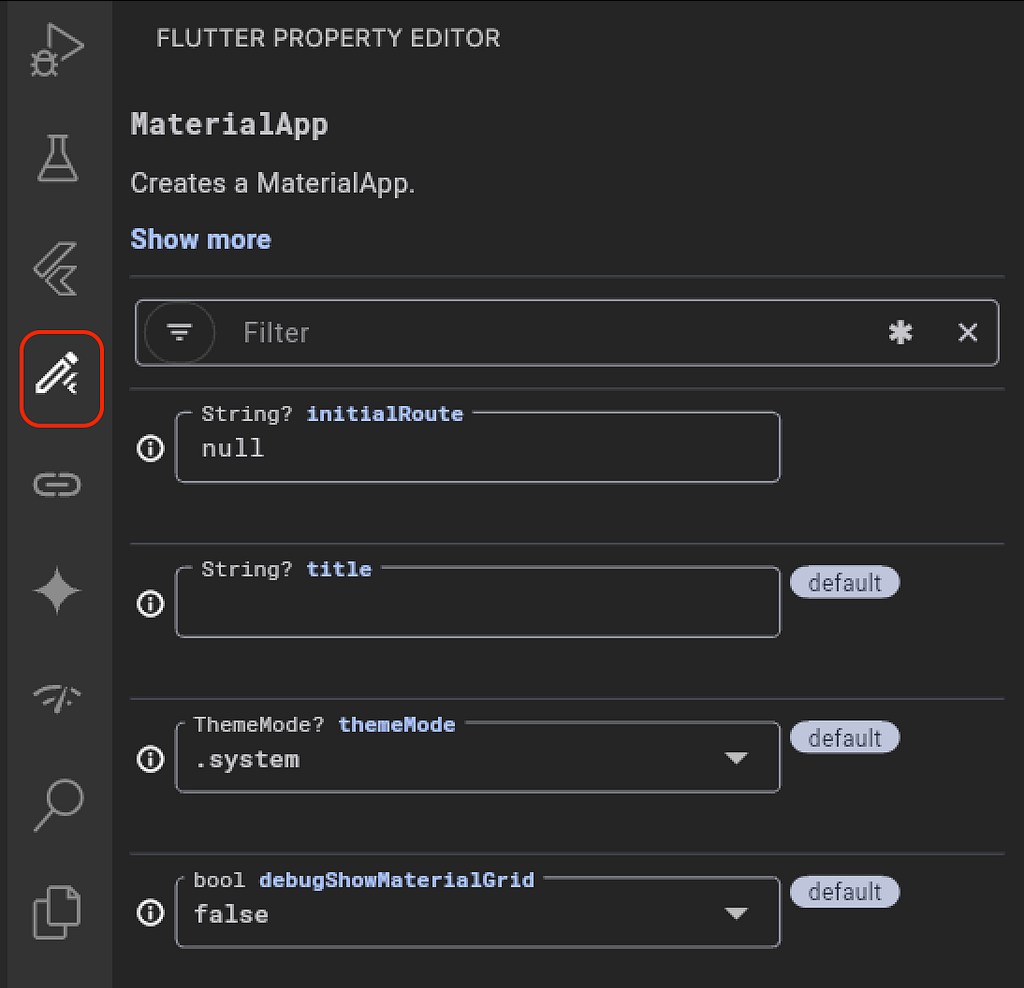Click the info icon beside initialRoute
1024x988 pixels.
click(x=150, y=449)
